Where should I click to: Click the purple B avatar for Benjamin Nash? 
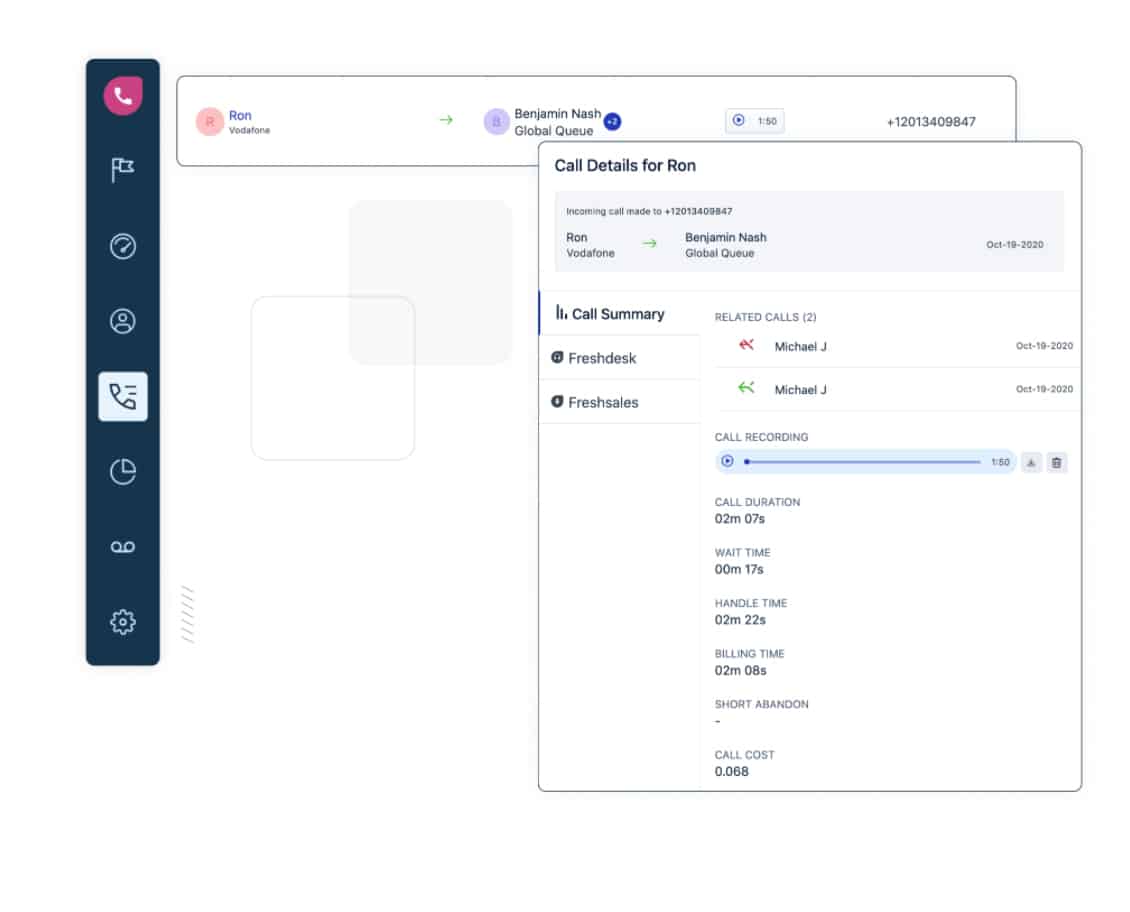point(496,122)
